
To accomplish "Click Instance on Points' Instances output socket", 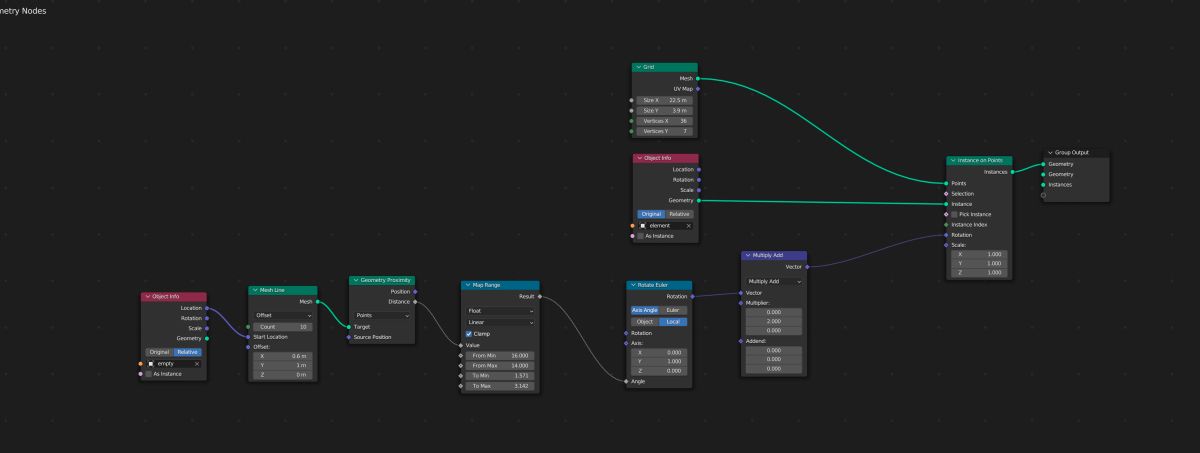I will coord(1013,171).
